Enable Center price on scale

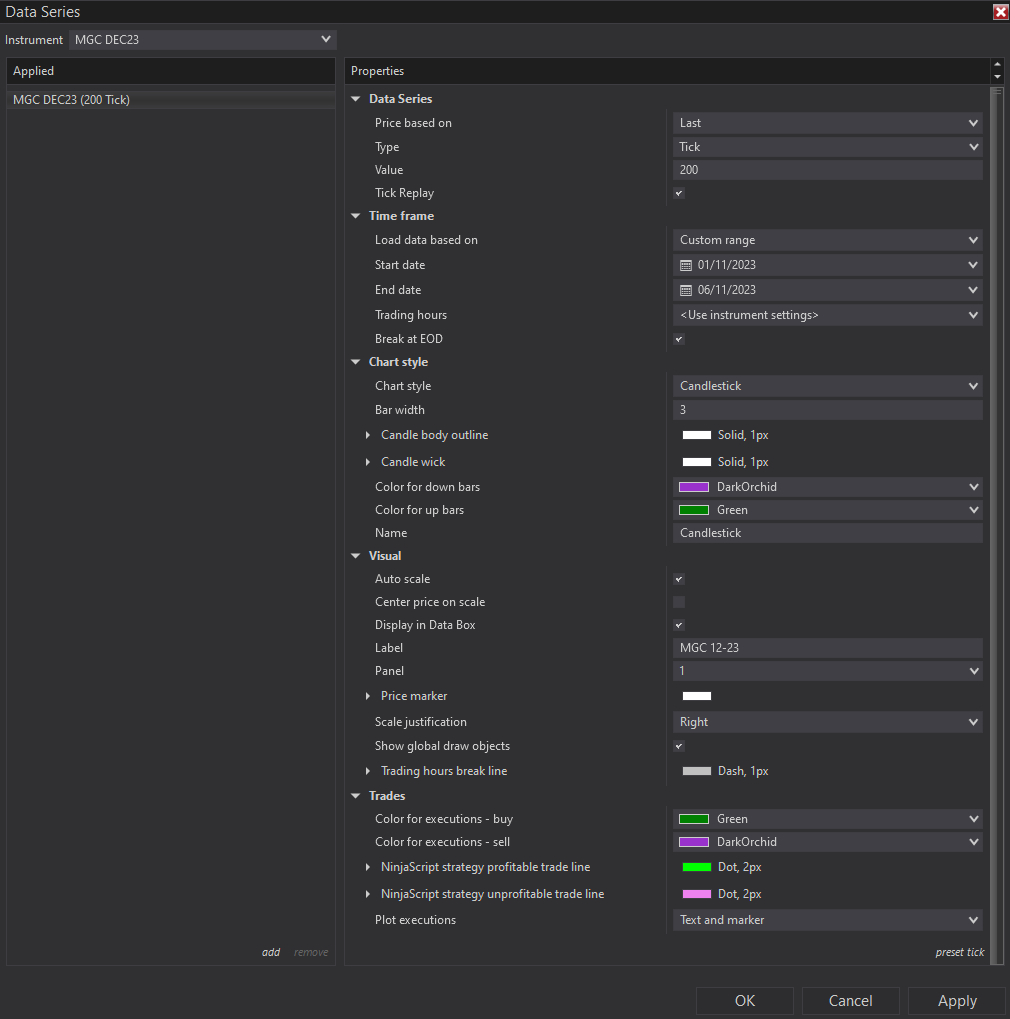coord(679,602)
